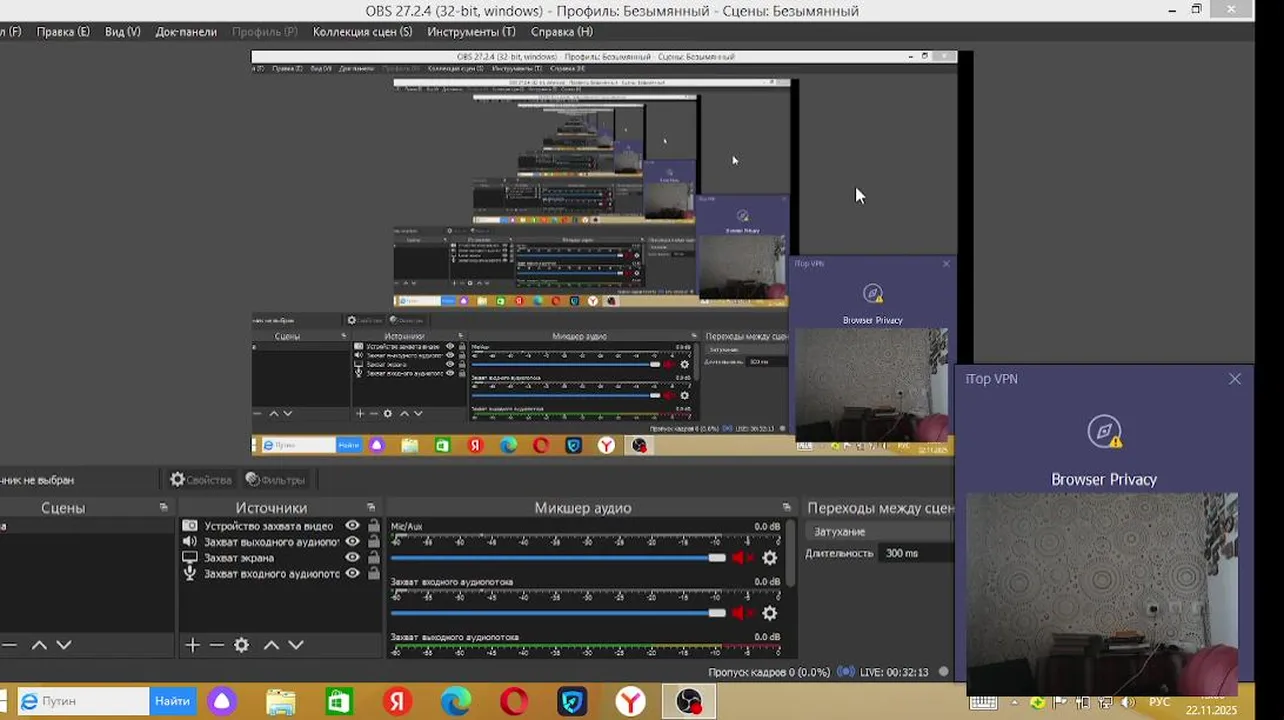Select the camera icon of Устройство захвата видео
This screenshot has height=720, width=1284.
click(190, 526)
